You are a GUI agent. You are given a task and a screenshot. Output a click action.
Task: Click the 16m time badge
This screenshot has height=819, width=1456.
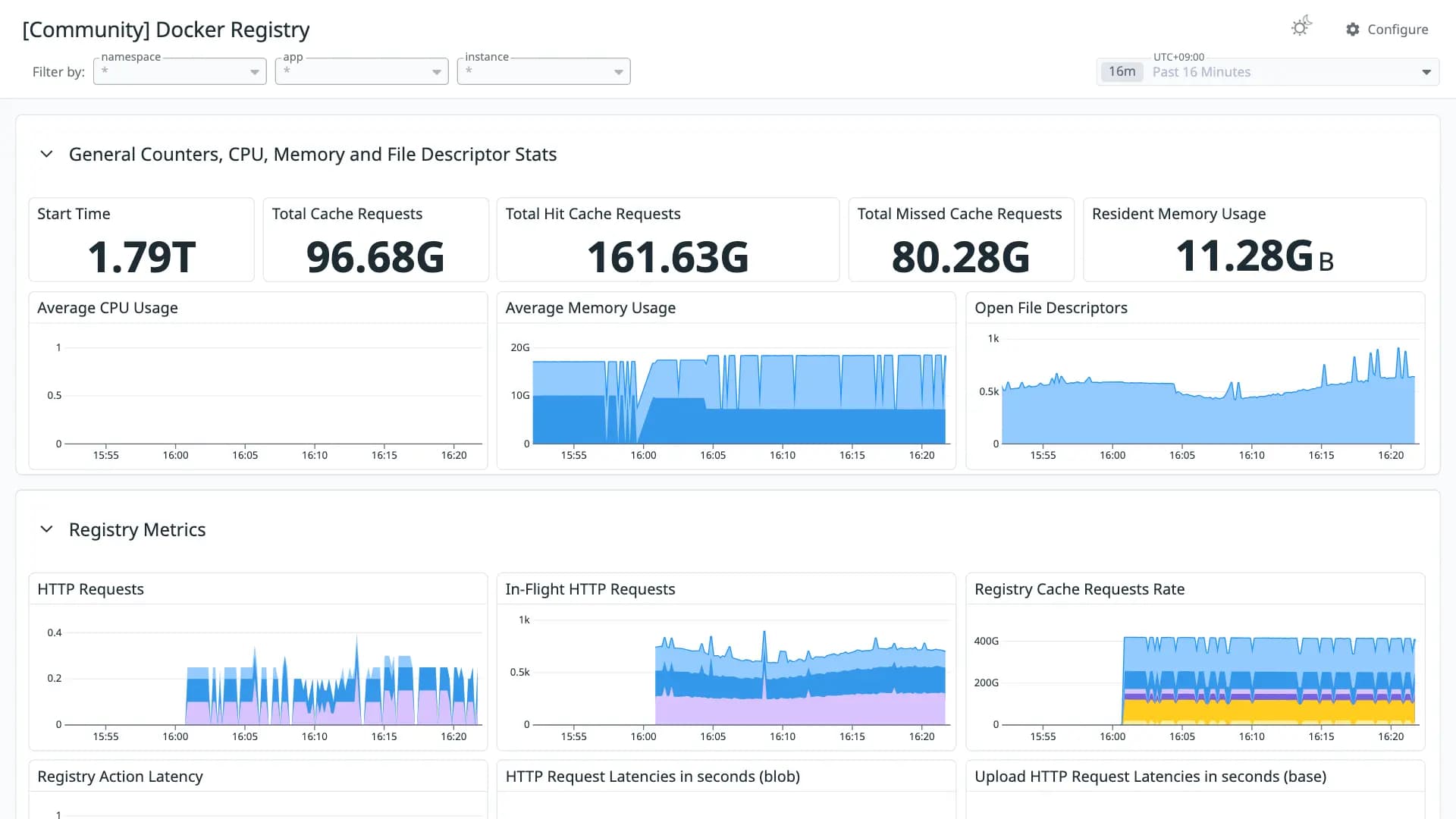coord(1122,71)
